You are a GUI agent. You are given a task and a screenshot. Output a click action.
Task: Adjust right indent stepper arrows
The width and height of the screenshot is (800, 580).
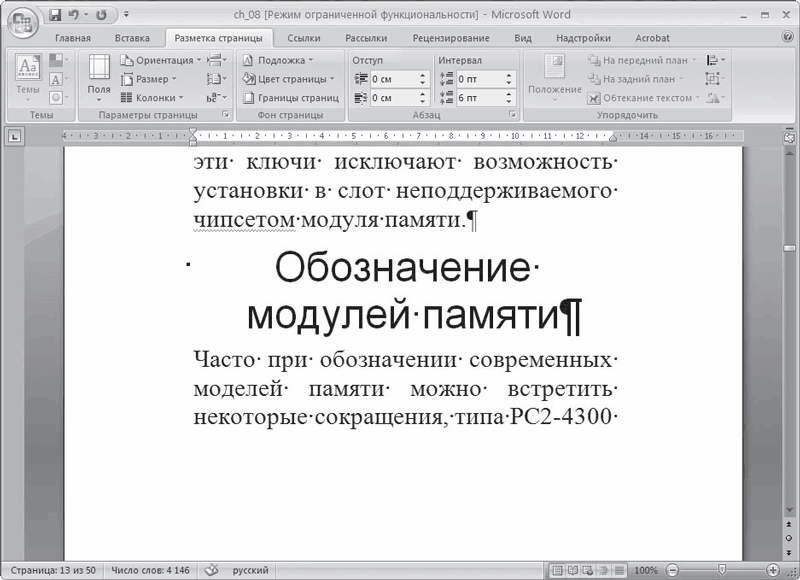click(x=423, y=97)
